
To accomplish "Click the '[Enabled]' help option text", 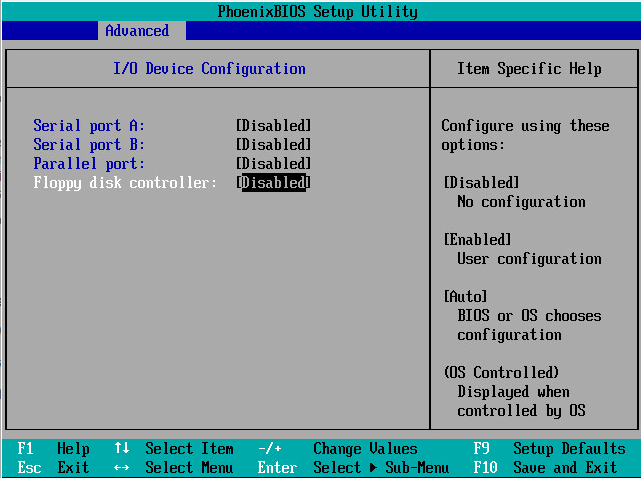I will pyautogui.click(x=477, y=240).
